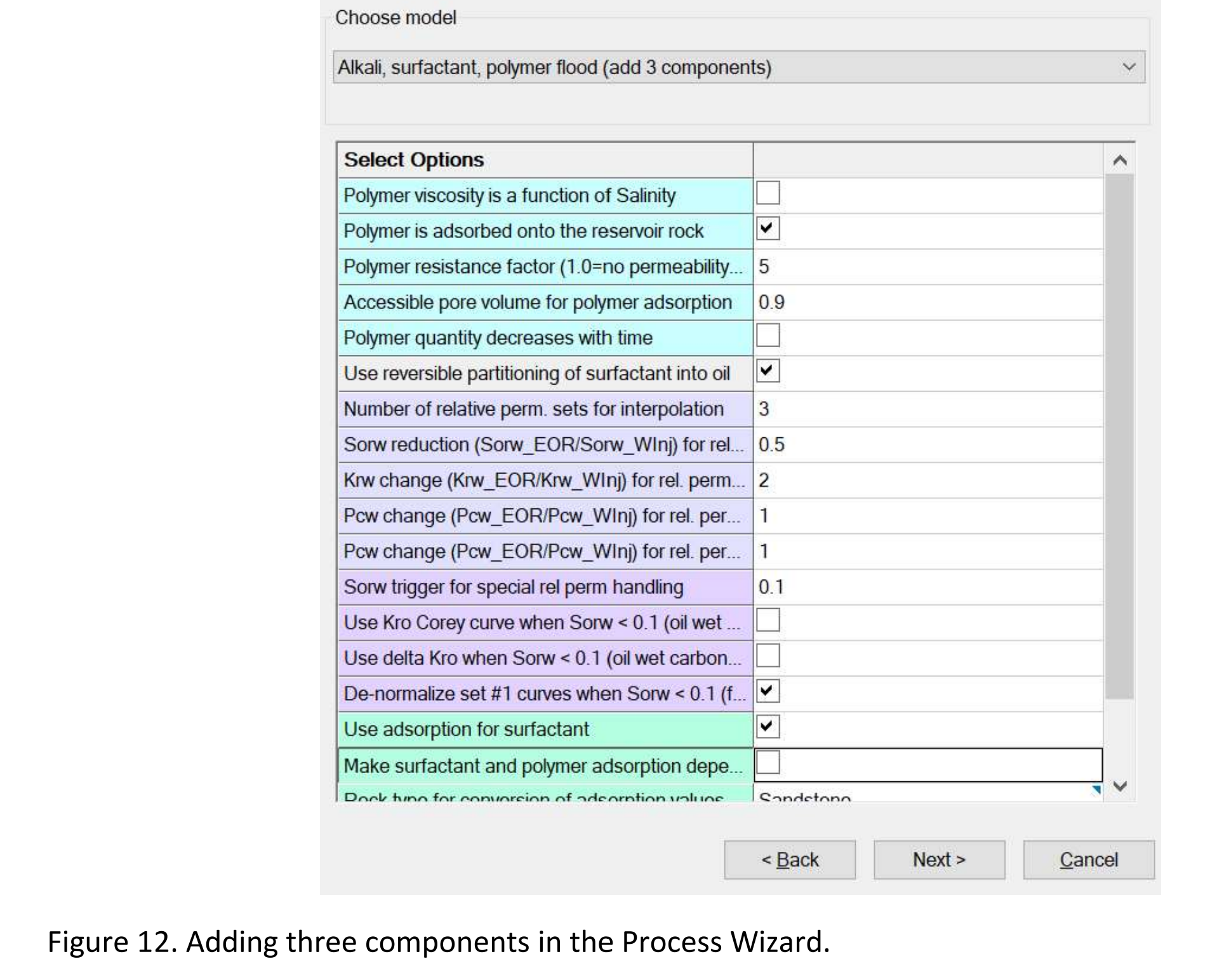This screenshot has width=1210, height=980.
Task: Check Use Kro Corey curve option
Action: click(768, 620)
